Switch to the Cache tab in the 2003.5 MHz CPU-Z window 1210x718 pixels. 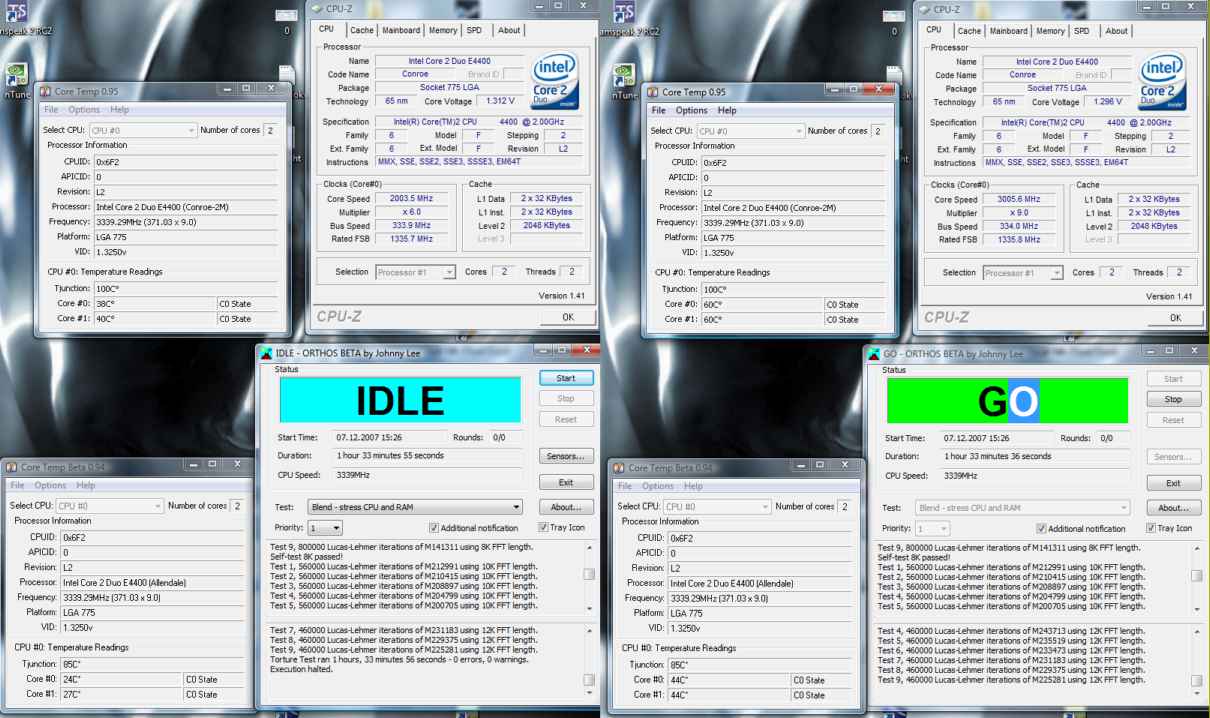point(362,30)
